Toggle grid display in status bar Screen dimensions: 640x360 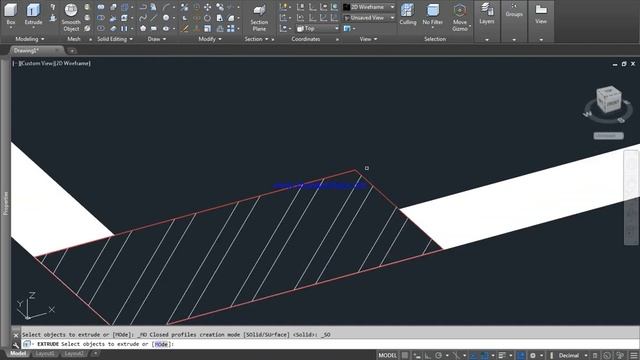pos(404,356)
